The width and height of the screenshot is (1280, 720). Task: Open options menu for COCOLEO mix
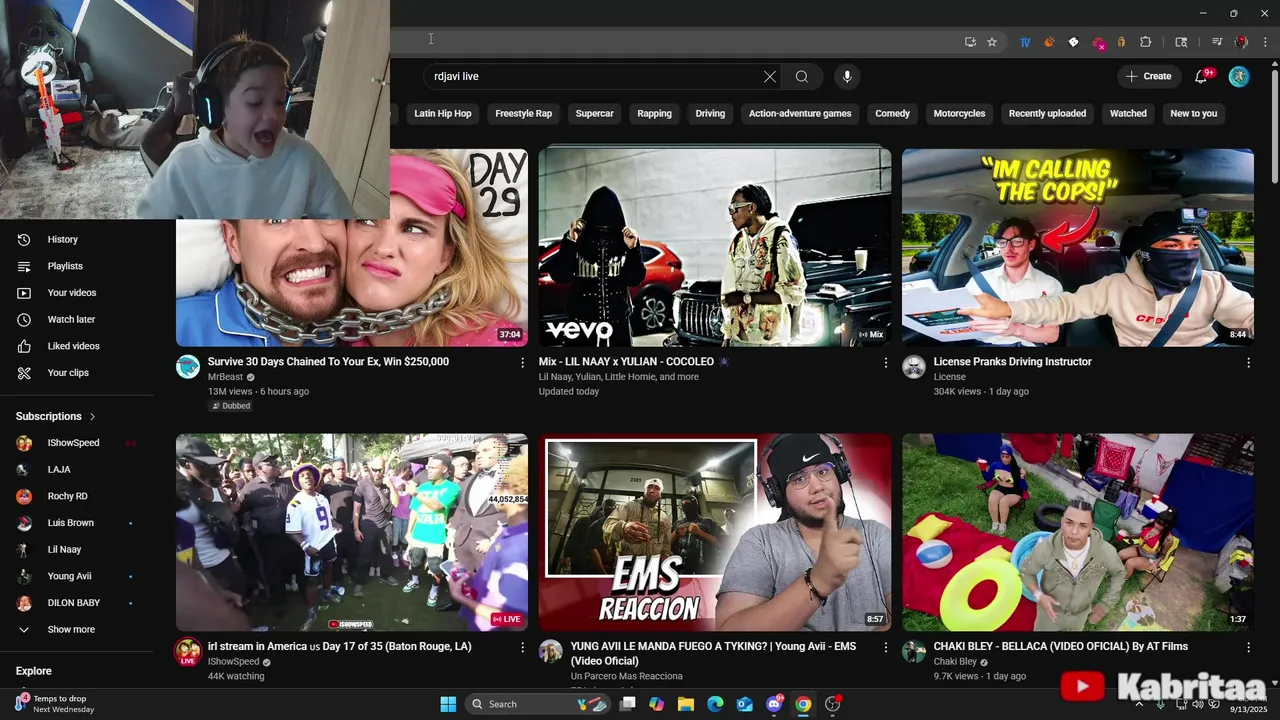point(885,362)
